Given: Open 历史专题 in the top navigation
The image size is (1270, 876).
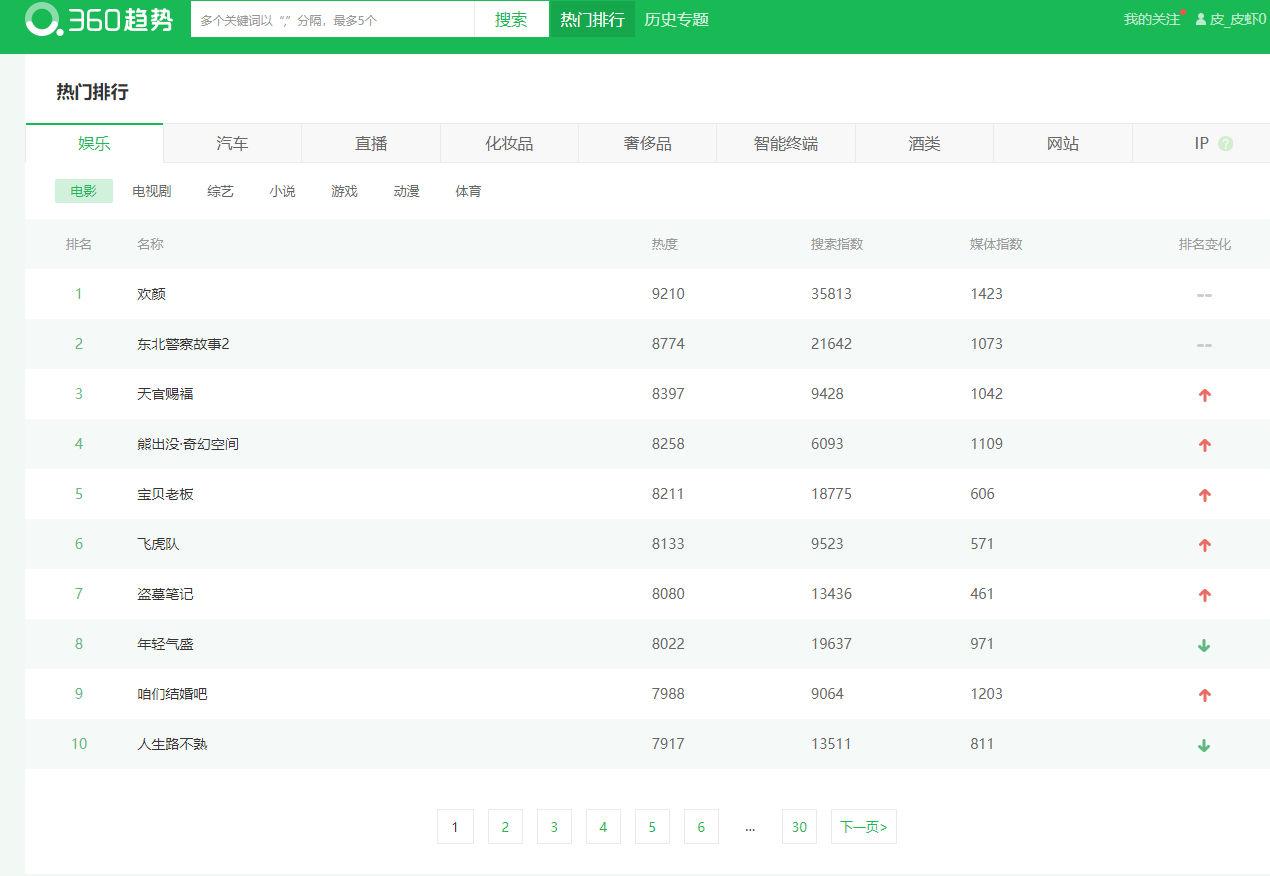Looking at the screenshot, I should click(x=676, y=19).
